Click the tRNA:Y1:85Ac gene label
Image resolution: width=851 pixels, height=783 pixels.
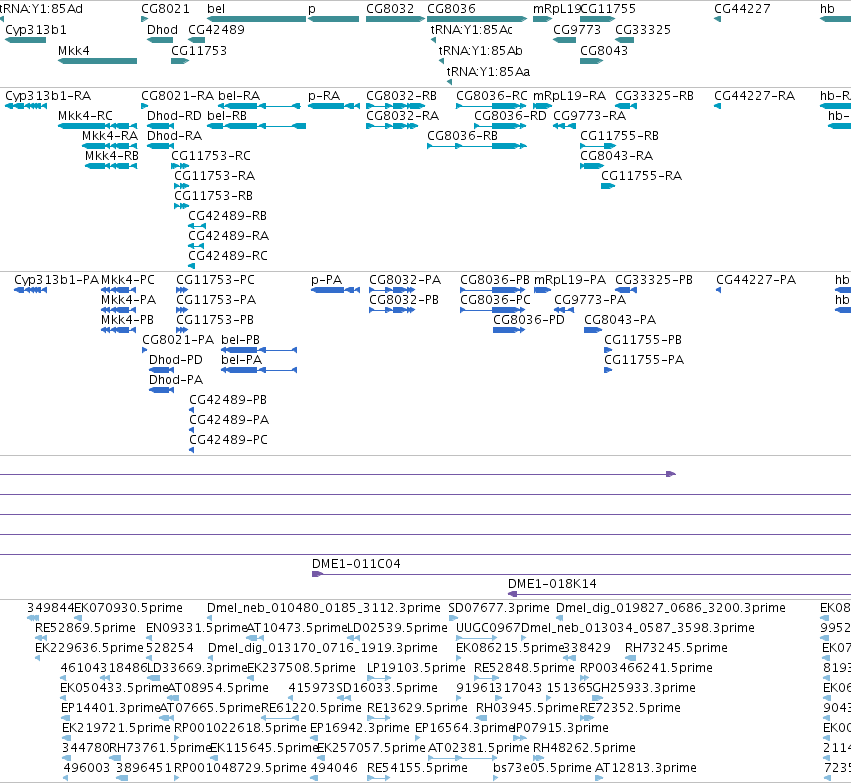(472, 30)
